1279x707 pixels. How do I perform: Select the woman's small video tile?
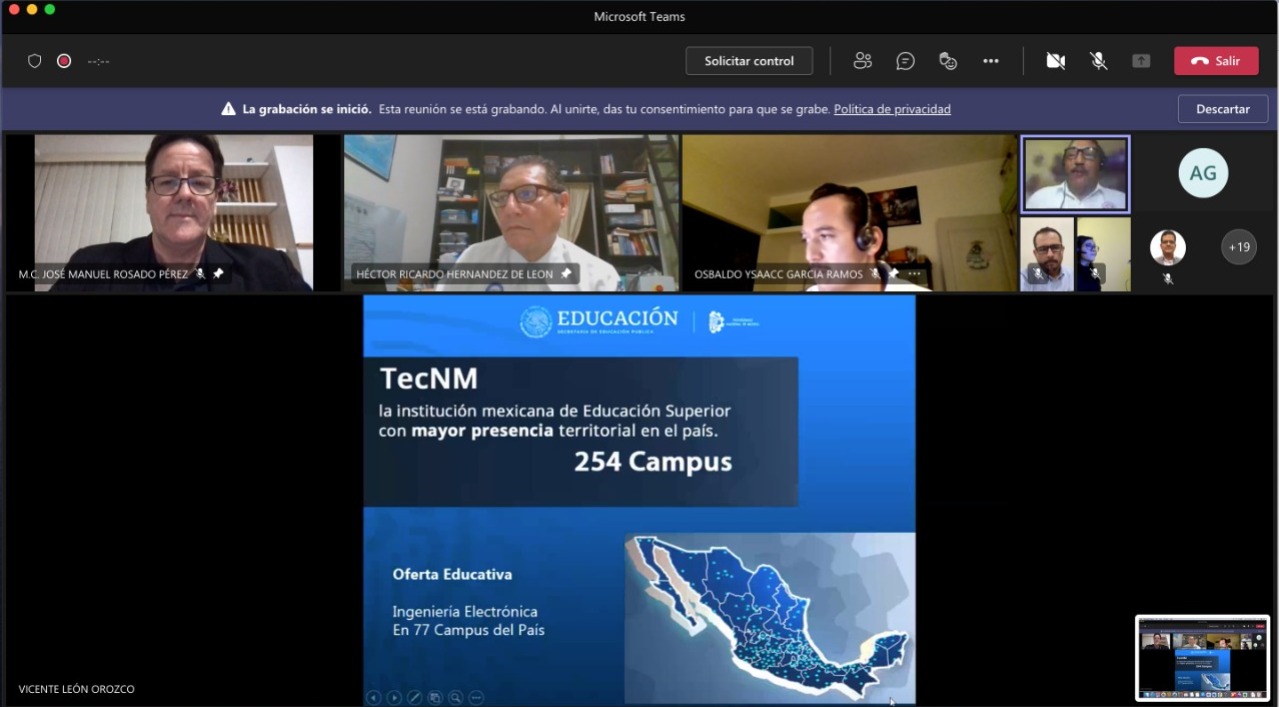pyautogui.click(x=1104, y=254)
